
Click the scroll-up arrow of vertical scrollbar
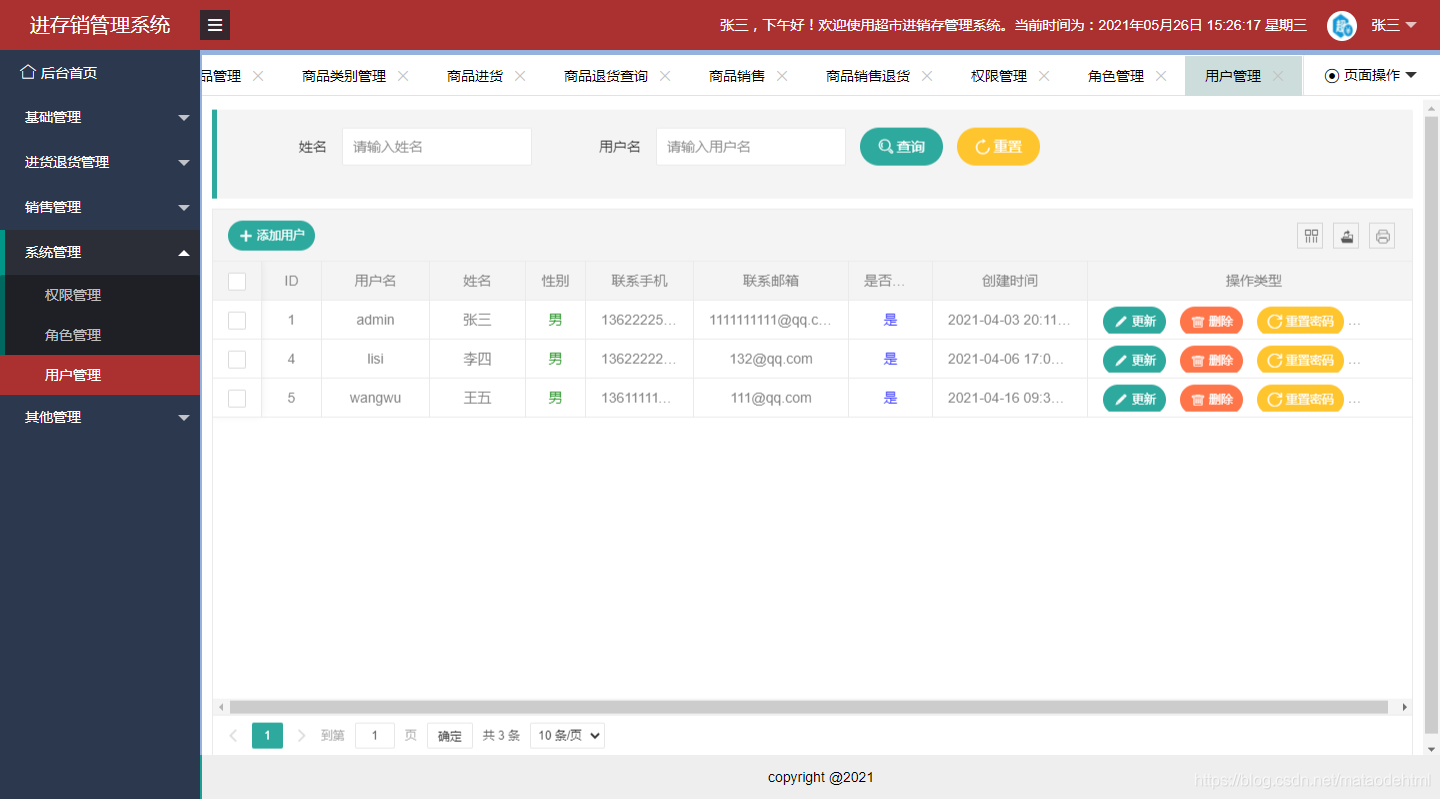tap(1430, 108)
